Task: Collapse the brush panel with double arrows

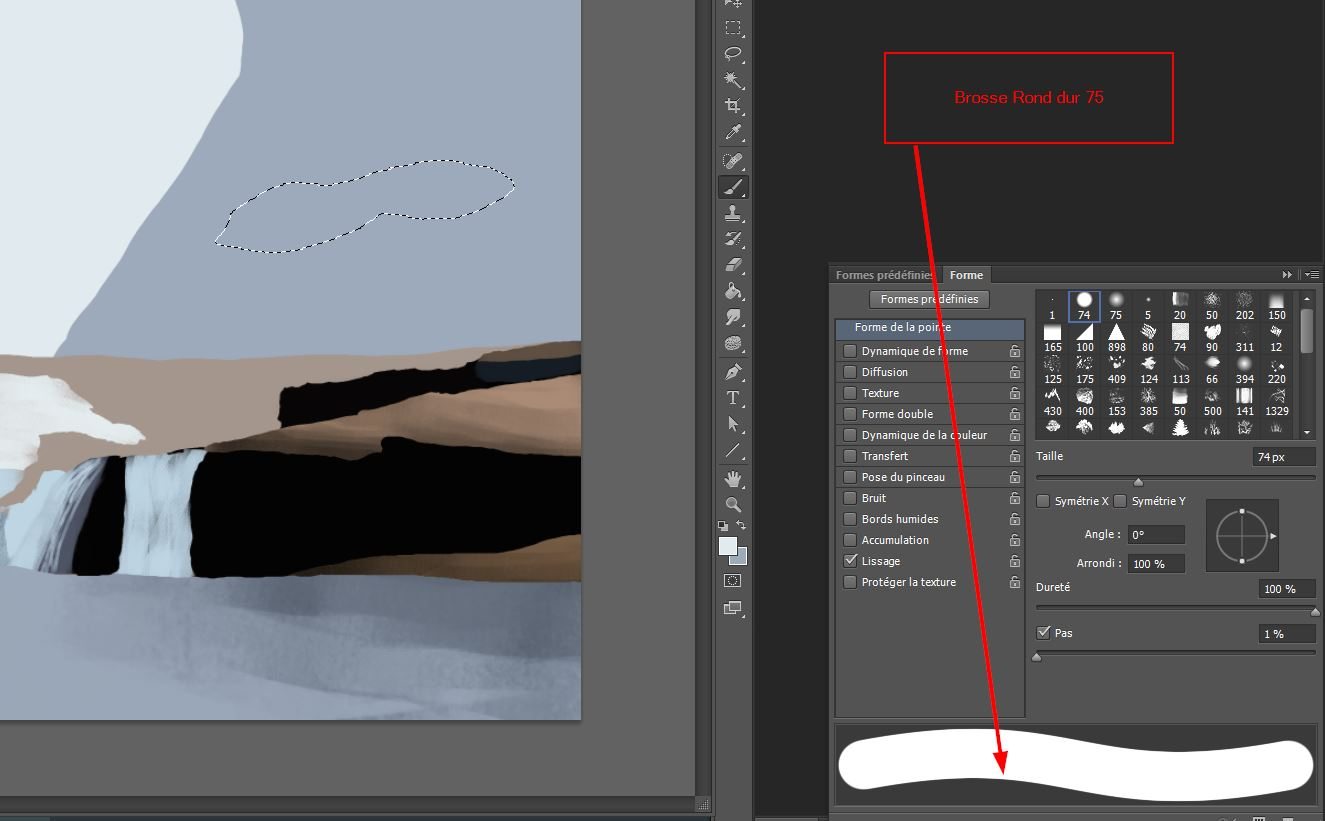Action: point(1287,274)
